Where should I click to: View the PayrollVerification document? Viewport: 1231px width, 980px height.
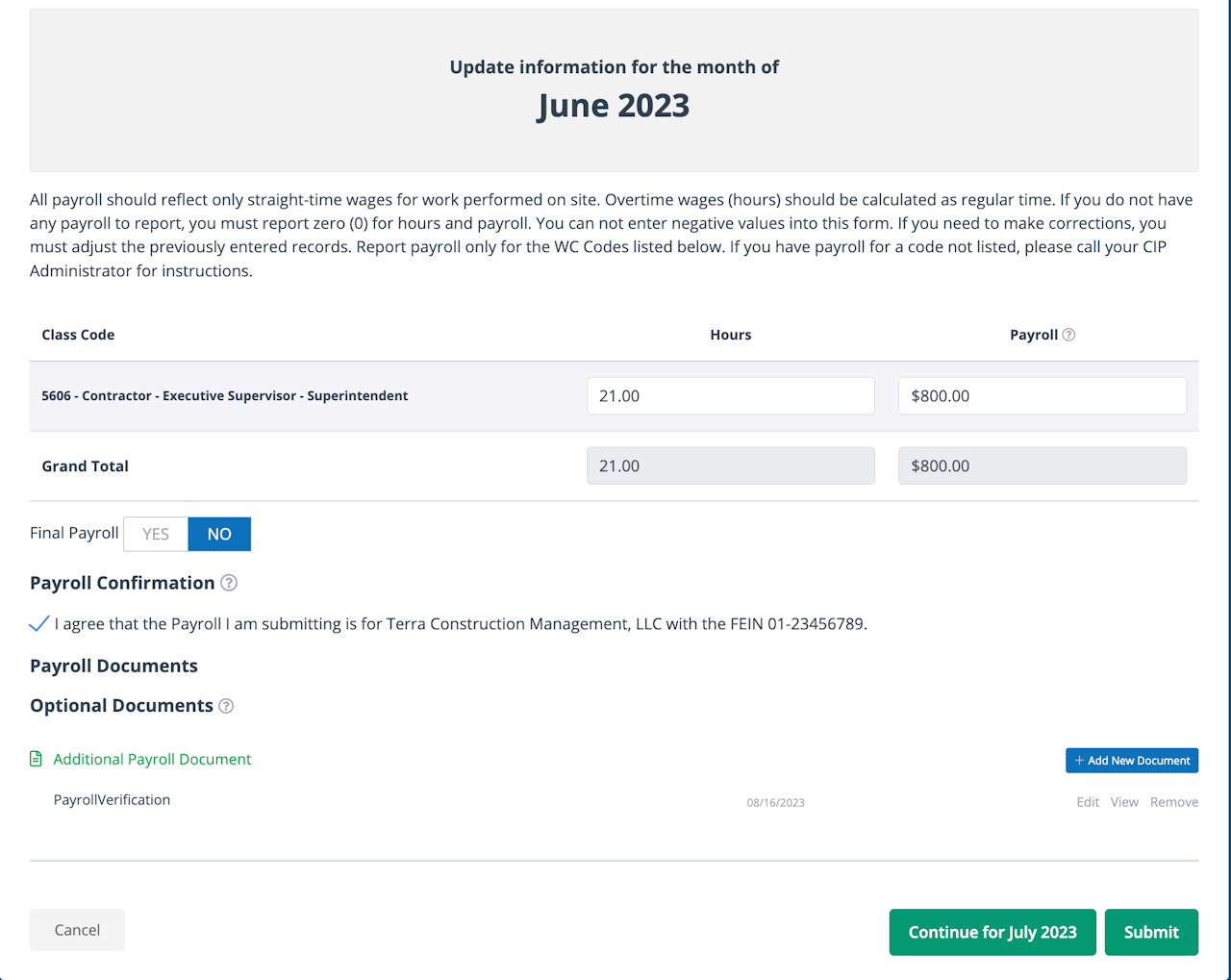click(x=1124, y=802)
